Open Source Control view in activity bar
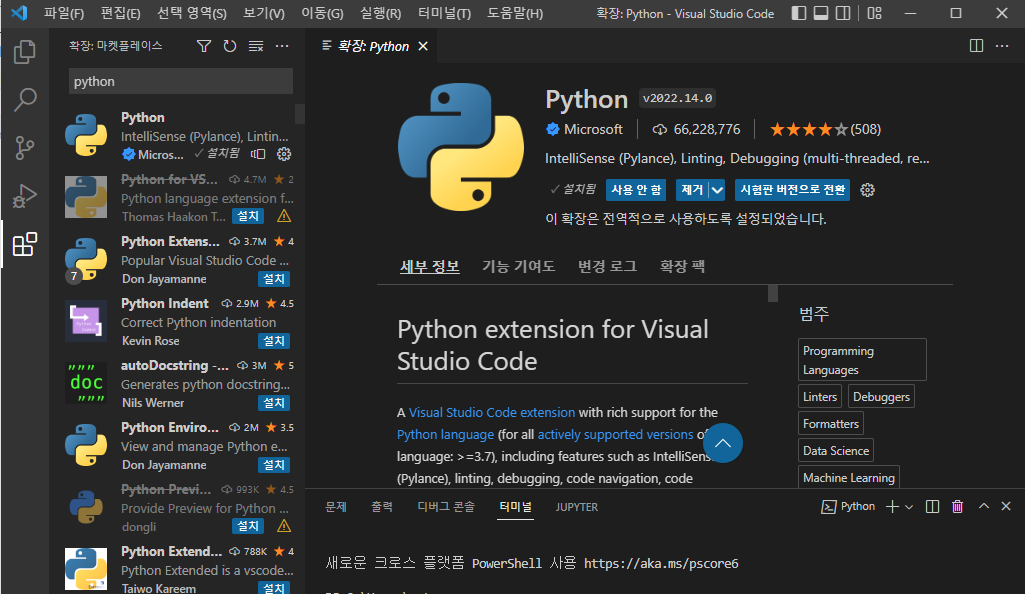 pyautogui.click(x=25, y=148)
